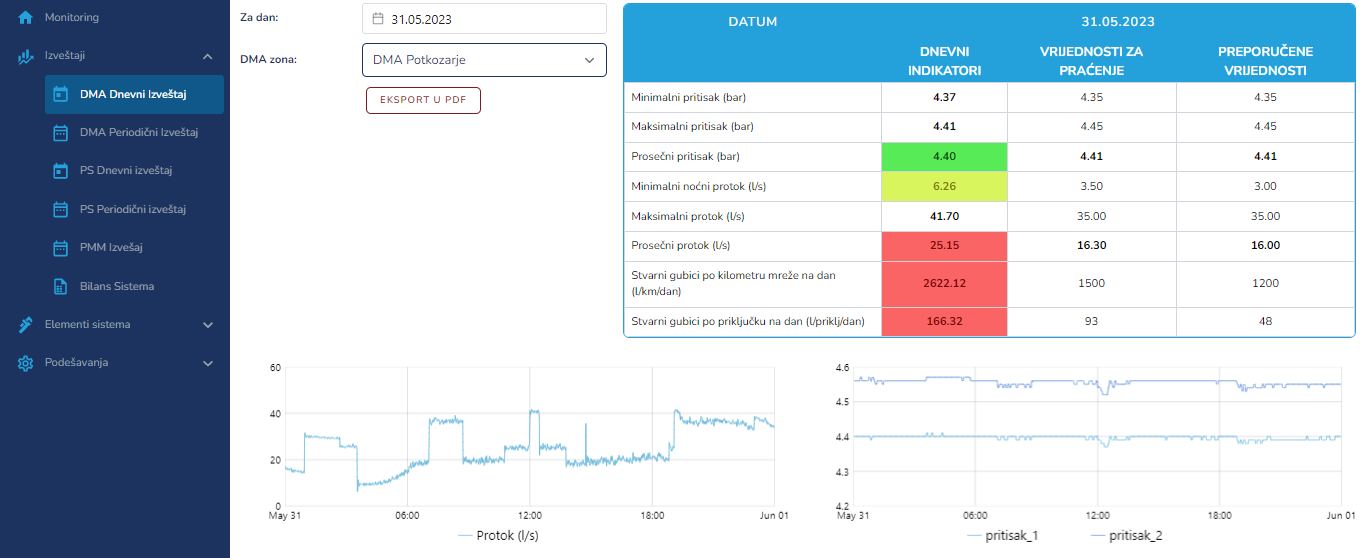Expand Elementi sistema section chevron

point(207,324)
